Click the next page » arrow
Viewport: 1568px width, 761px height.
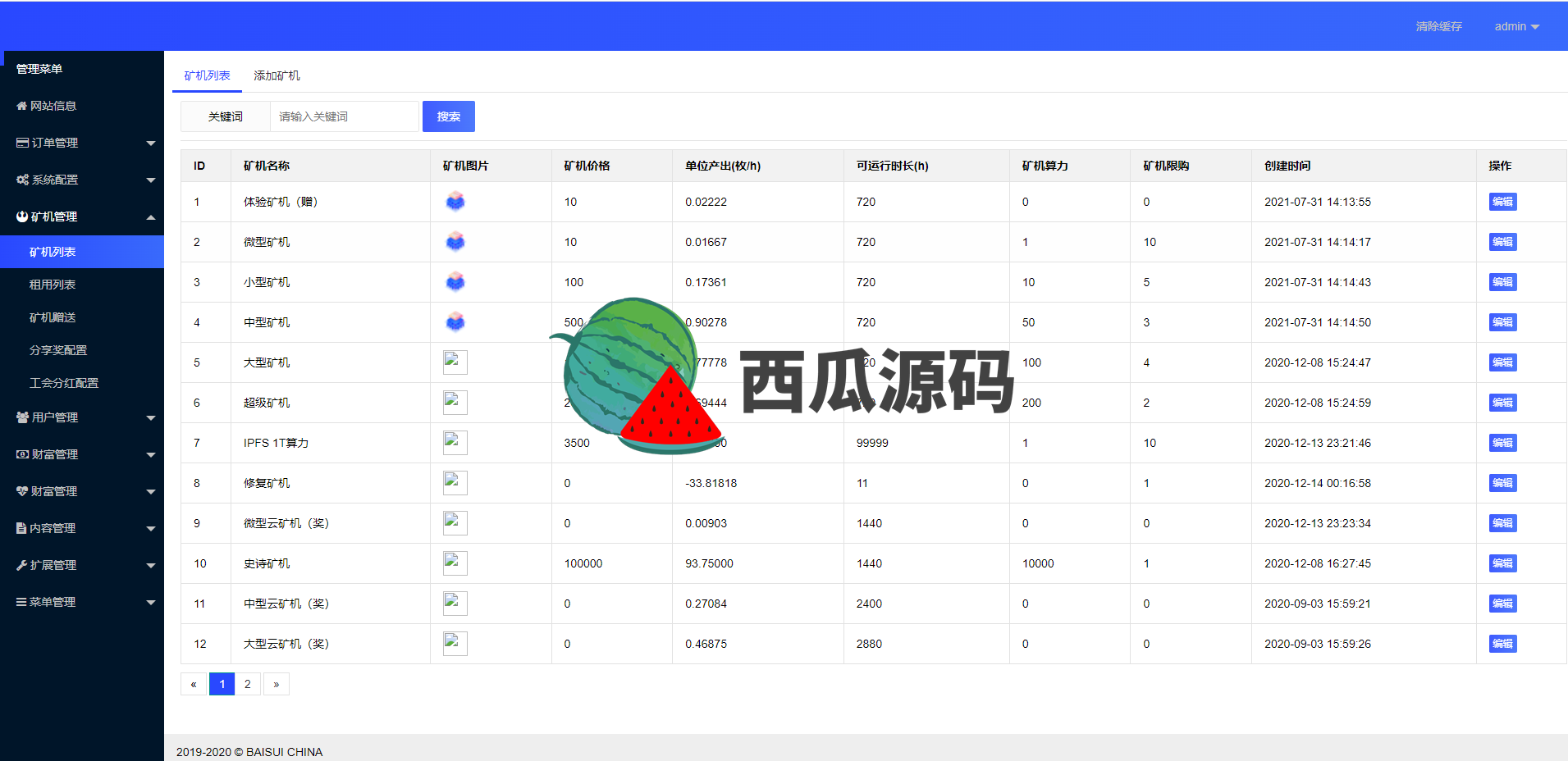tap(277, 684)
